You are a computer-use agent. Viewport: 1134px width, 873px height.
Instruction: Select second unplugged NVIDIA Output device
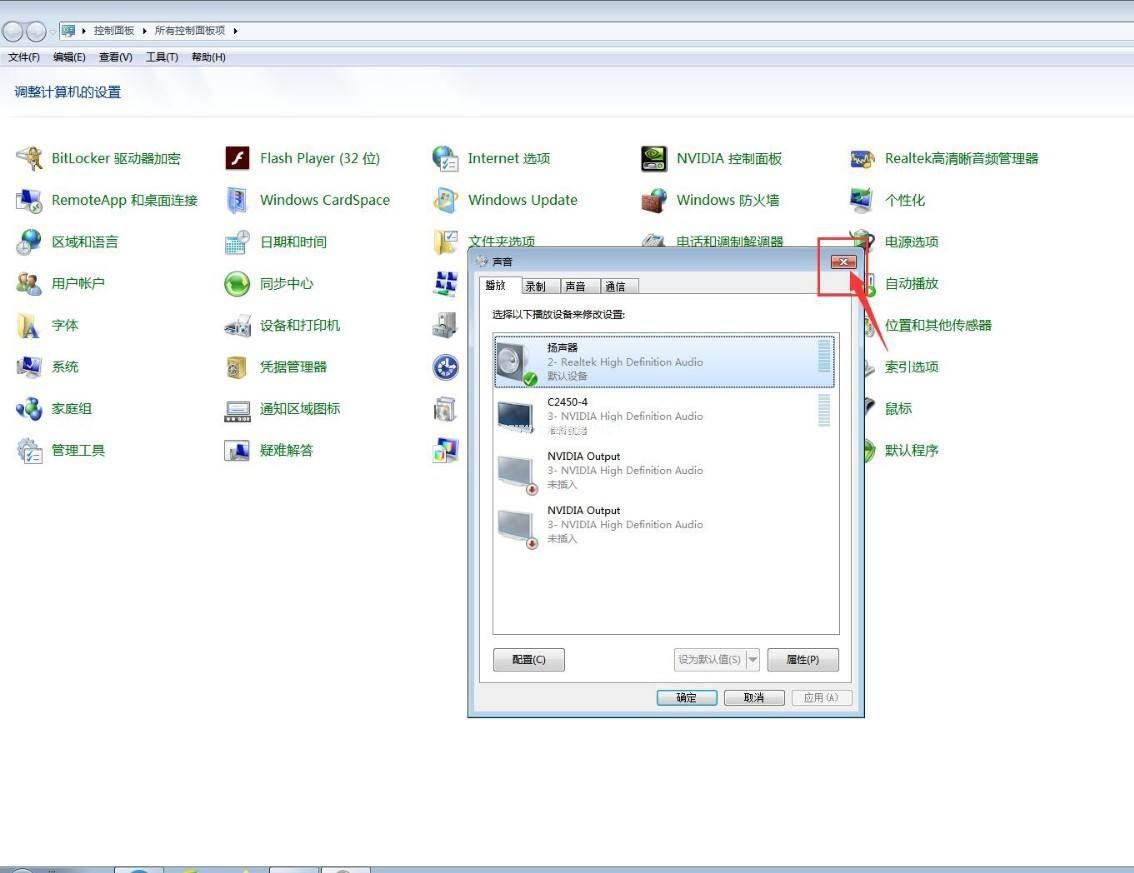(x=663, y=524)
